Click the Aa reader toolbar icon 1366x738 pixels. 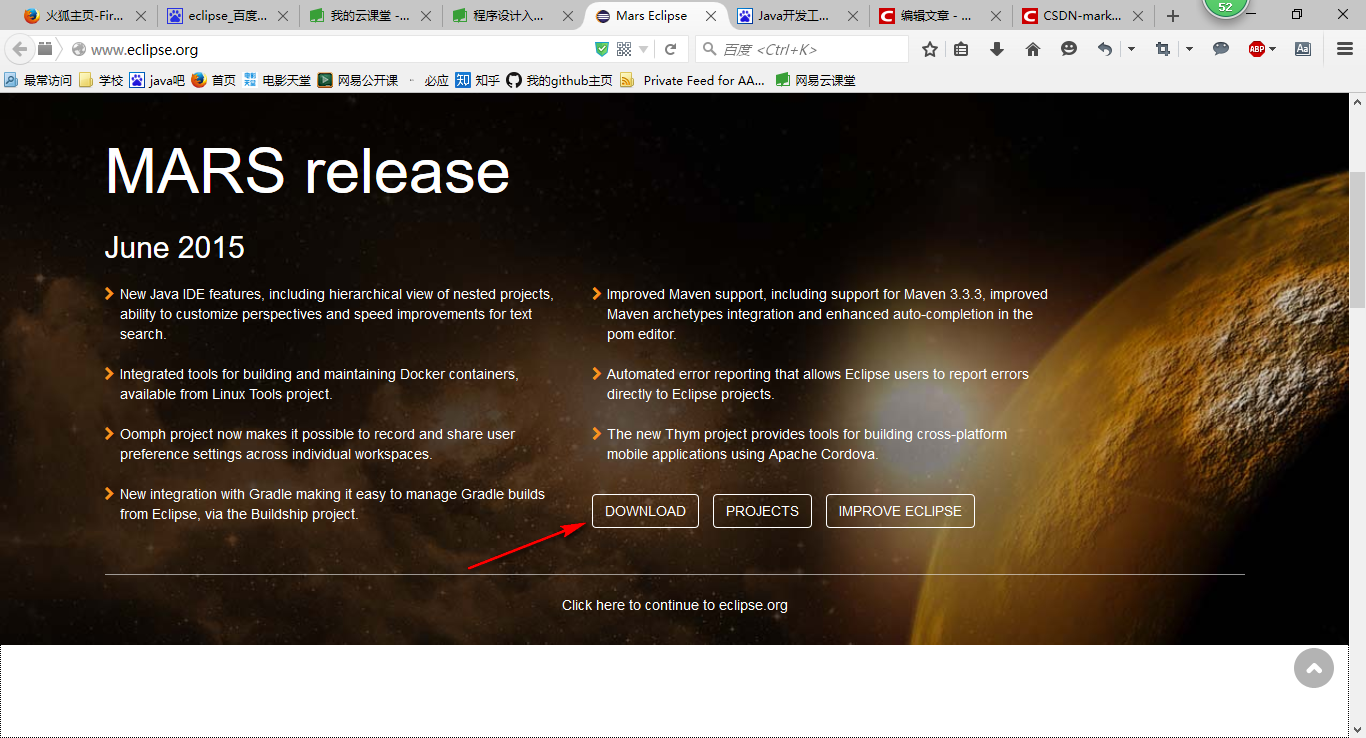(1303, 49)
